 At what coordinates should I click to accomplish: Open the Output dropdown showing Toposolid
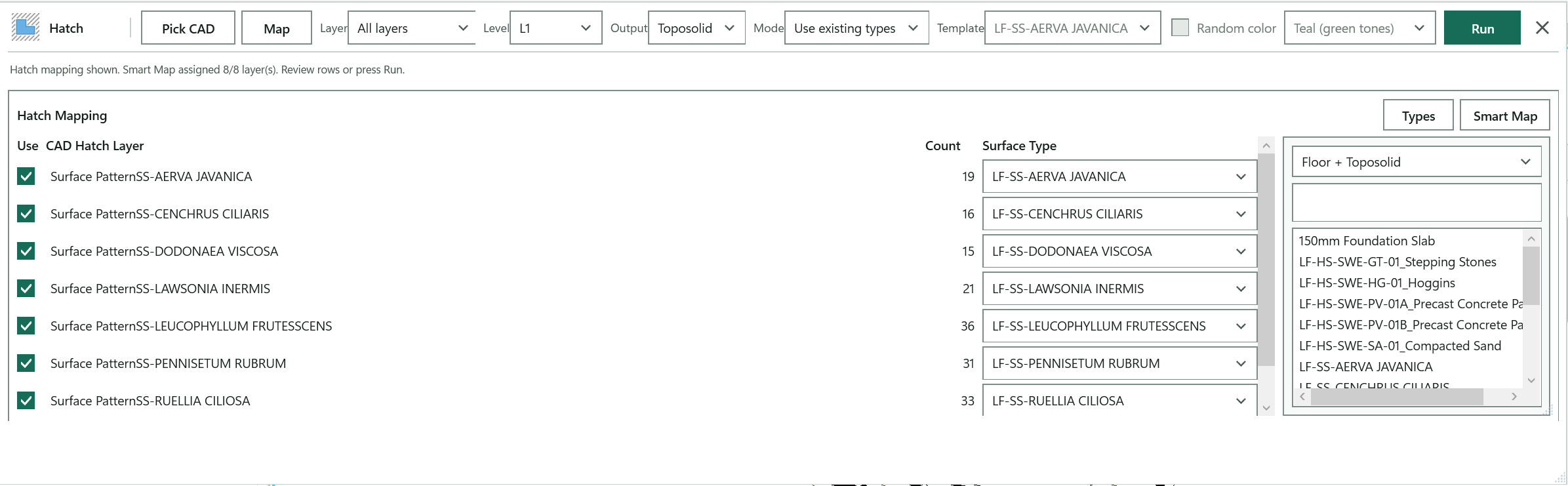(696, 28)
